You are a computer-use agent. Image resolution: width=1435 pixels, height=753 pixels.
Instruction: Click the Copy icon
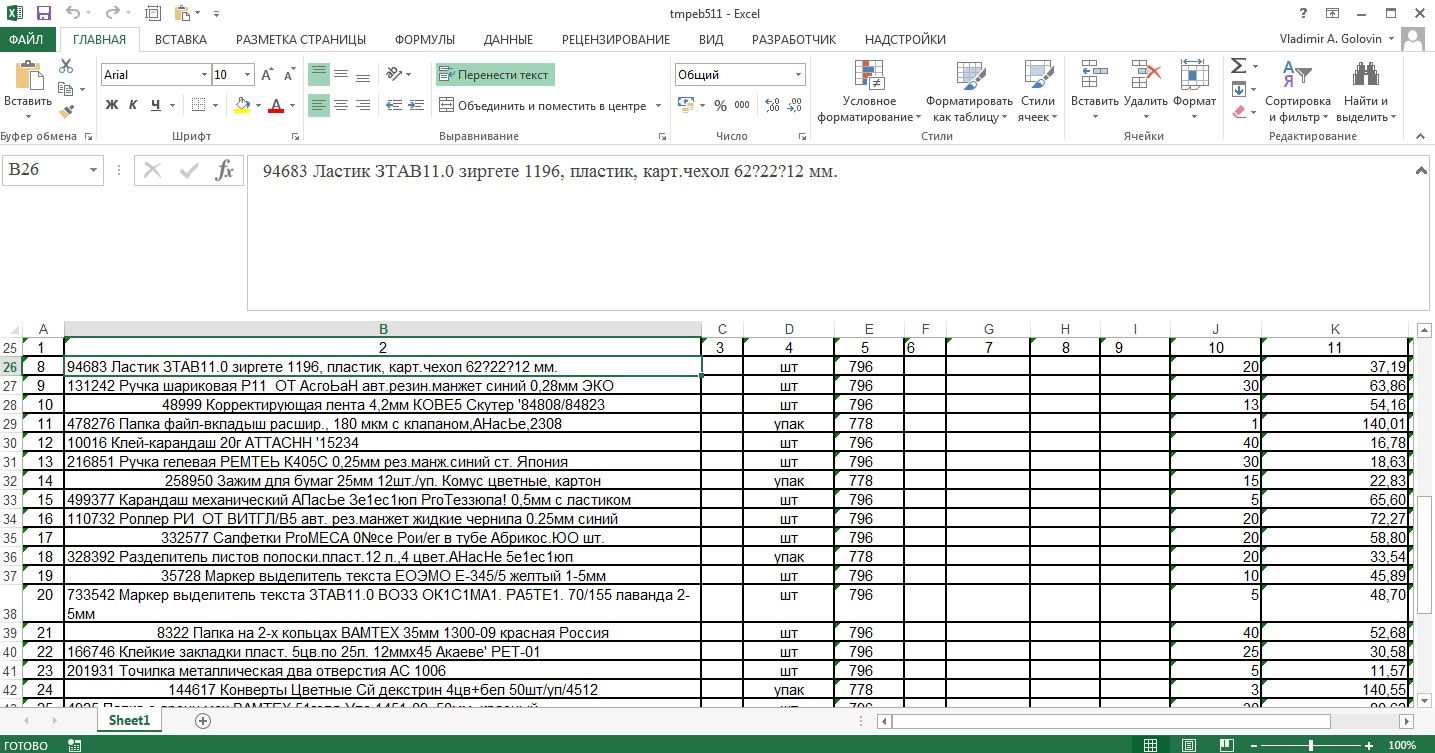[x=66, y=89]
